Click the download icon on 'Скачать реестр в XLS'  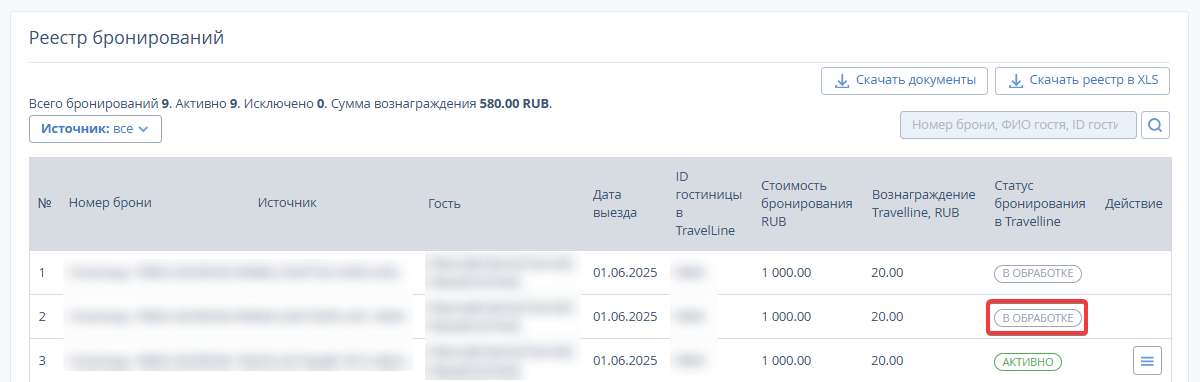click(1015, 80)
